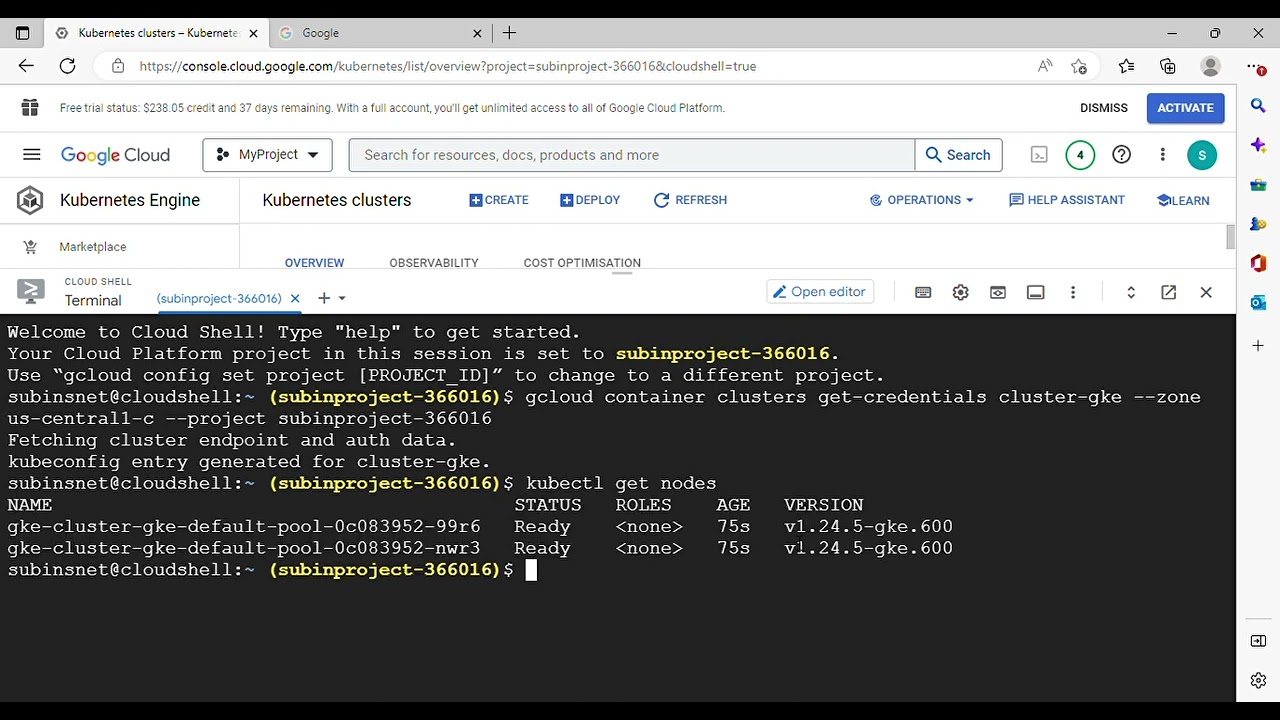The image size is (1280, 720).
Task: Click the DEPLOY button
Action: click(590, 200)
